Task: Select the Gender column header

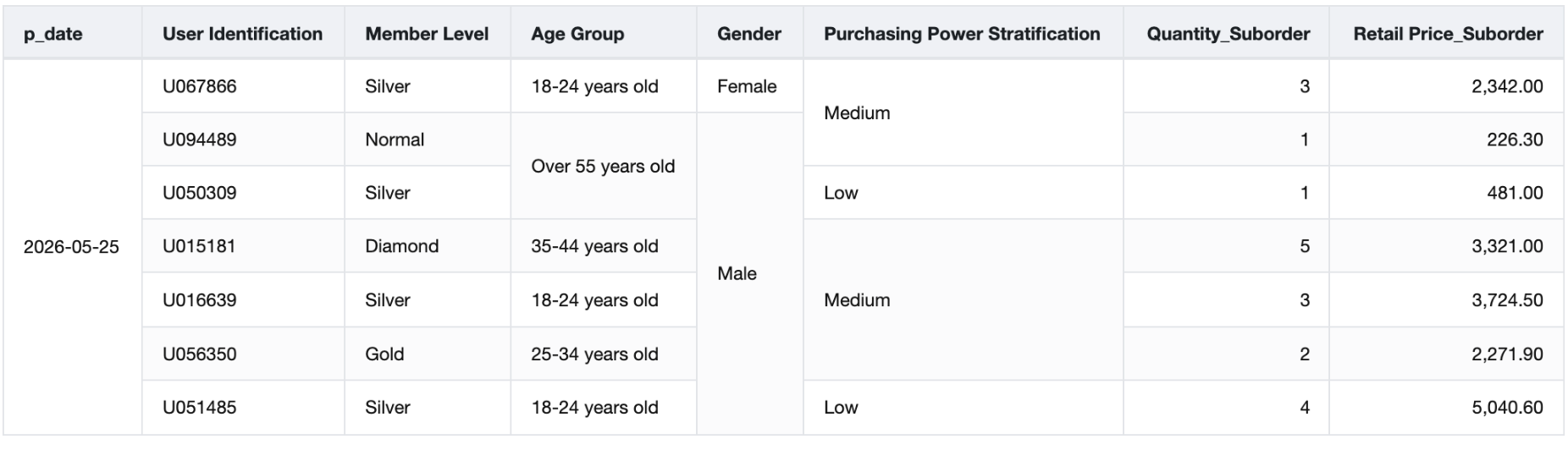Action: tap(750, 34)
